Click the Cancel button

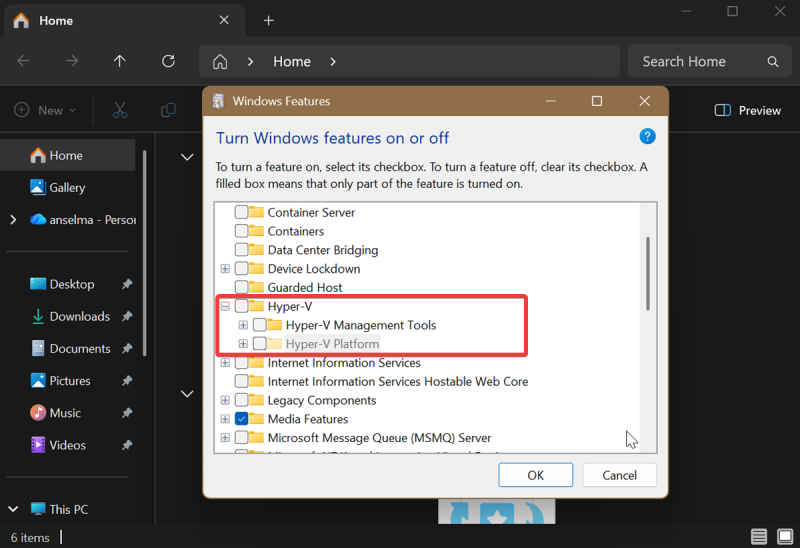coord(619,475)
